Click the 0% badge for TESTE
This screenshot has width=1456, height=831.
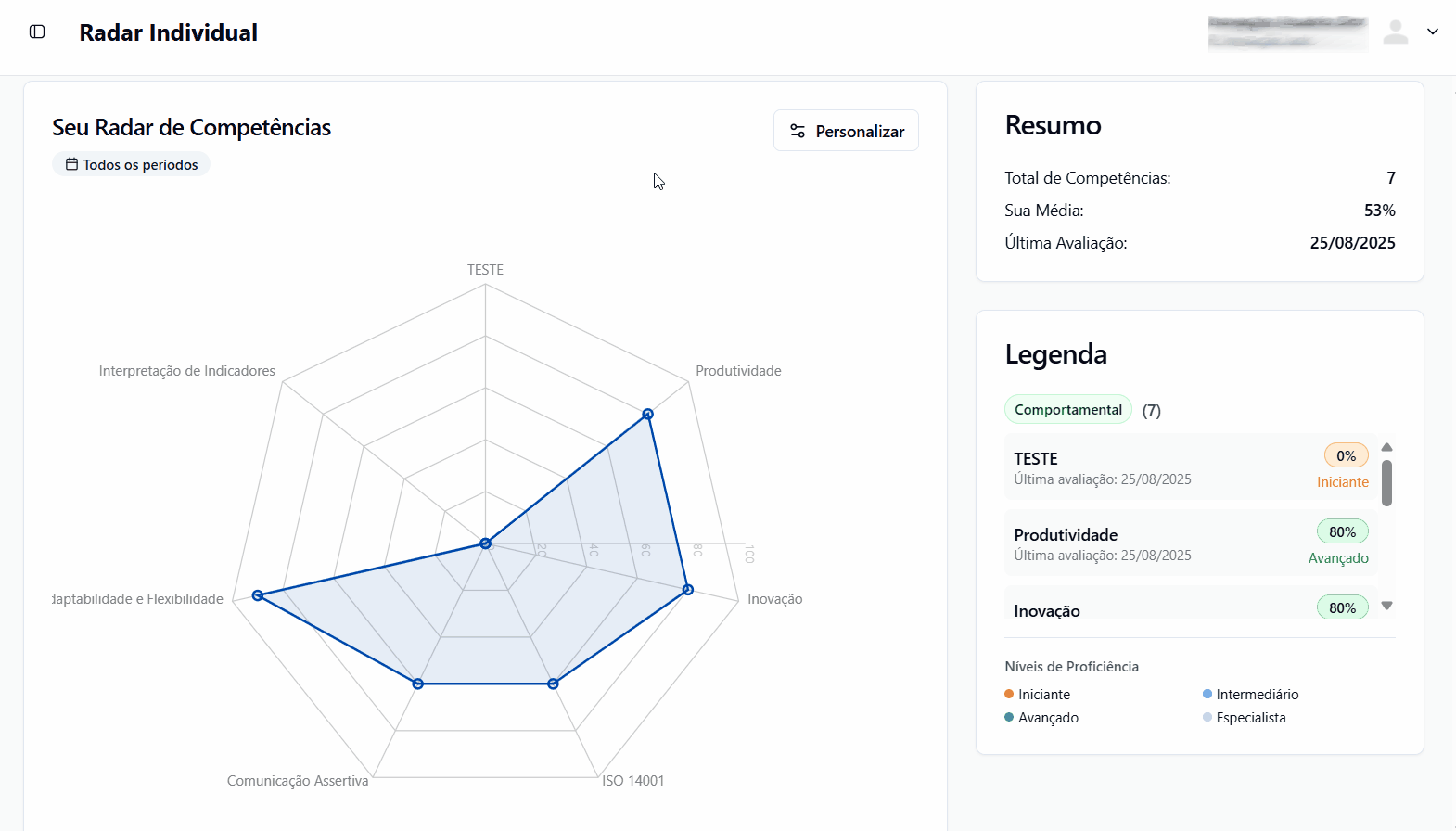click(x=1346, y=455)
